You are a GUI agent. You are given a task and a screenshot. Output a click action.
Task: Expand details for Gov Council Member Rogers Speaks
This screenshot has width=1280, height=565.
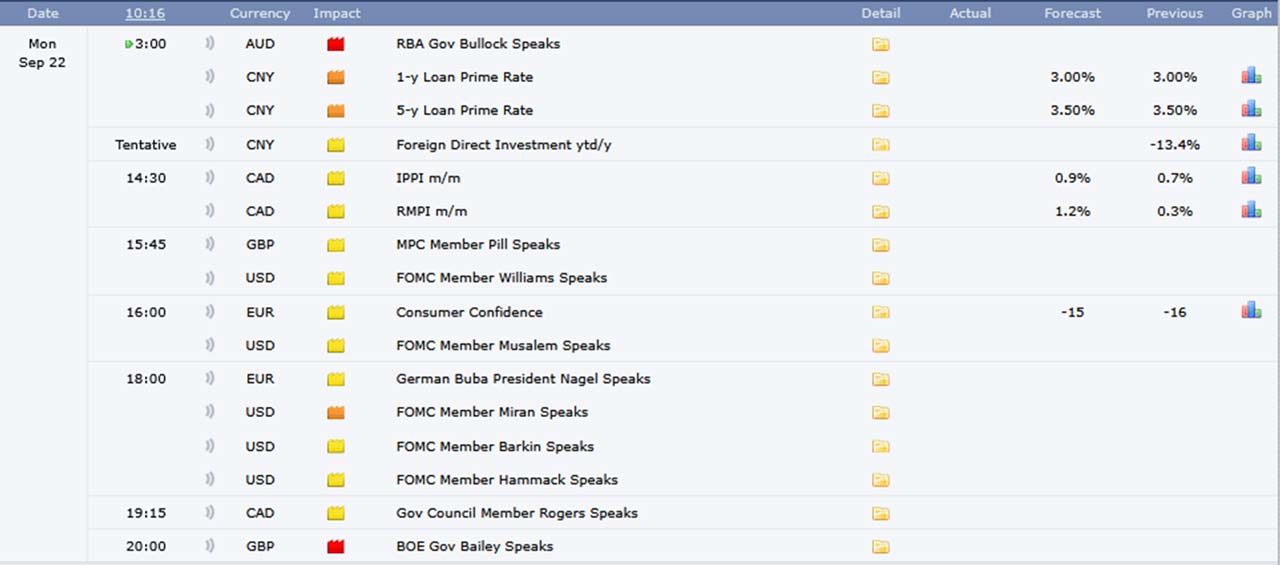[880, 513]
